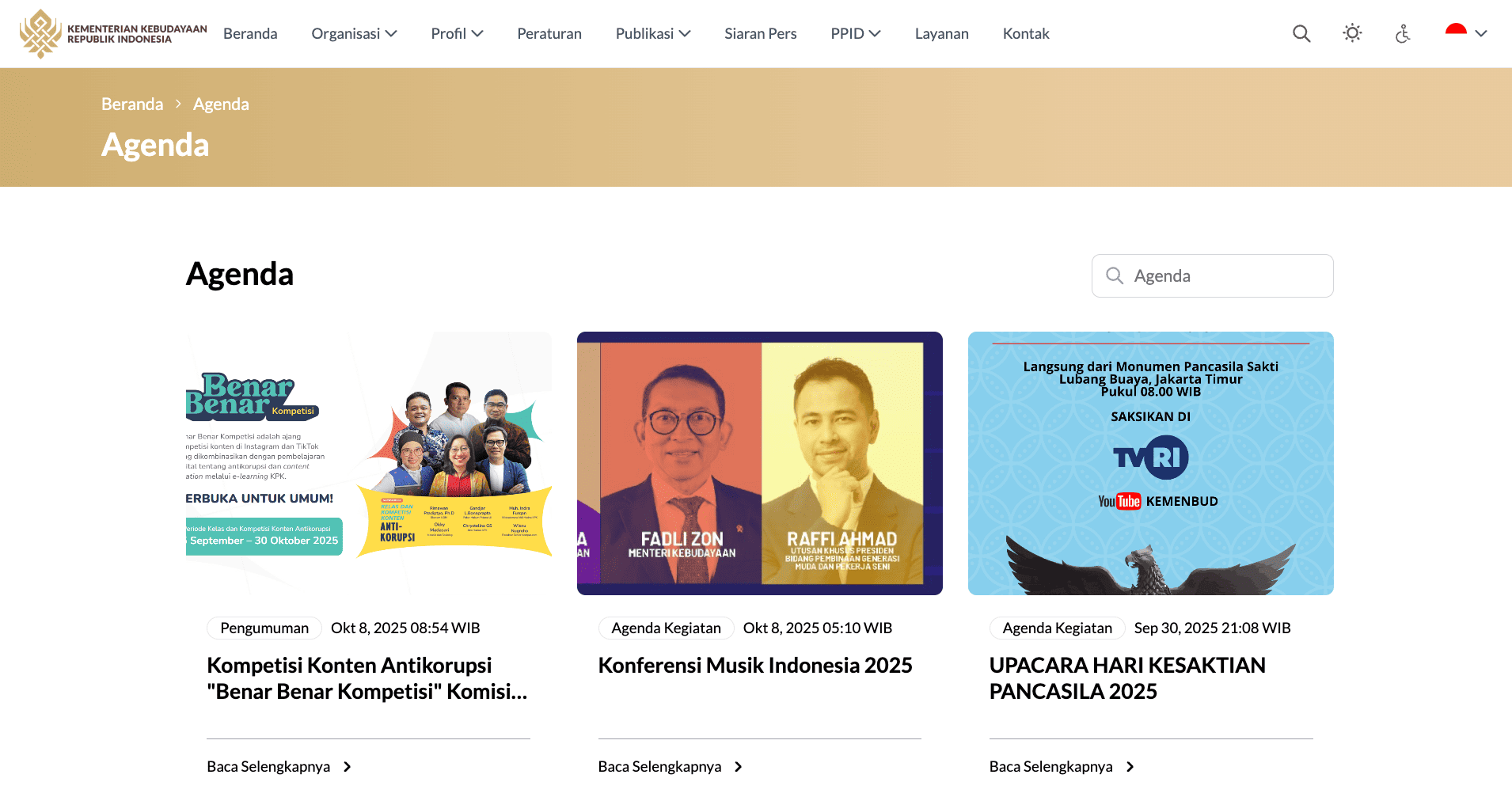This screenshot has width=1512, height=801.
Task: Click Beranda breadcrumb link
Action: tap(132, 104)
